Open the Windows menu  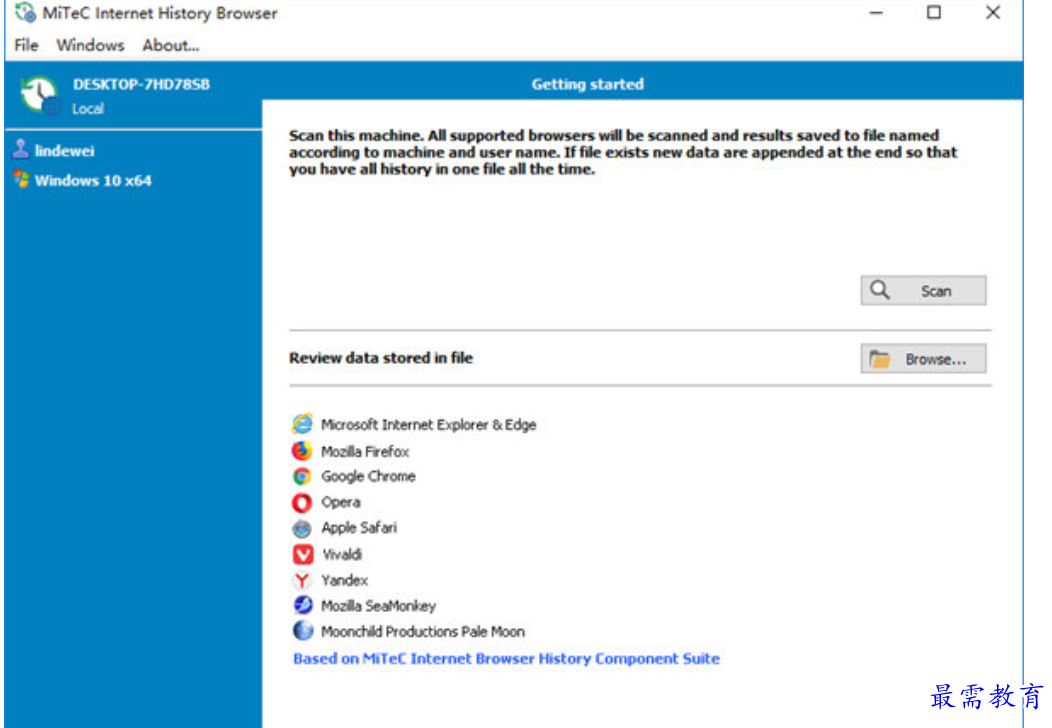pos(90,45)
